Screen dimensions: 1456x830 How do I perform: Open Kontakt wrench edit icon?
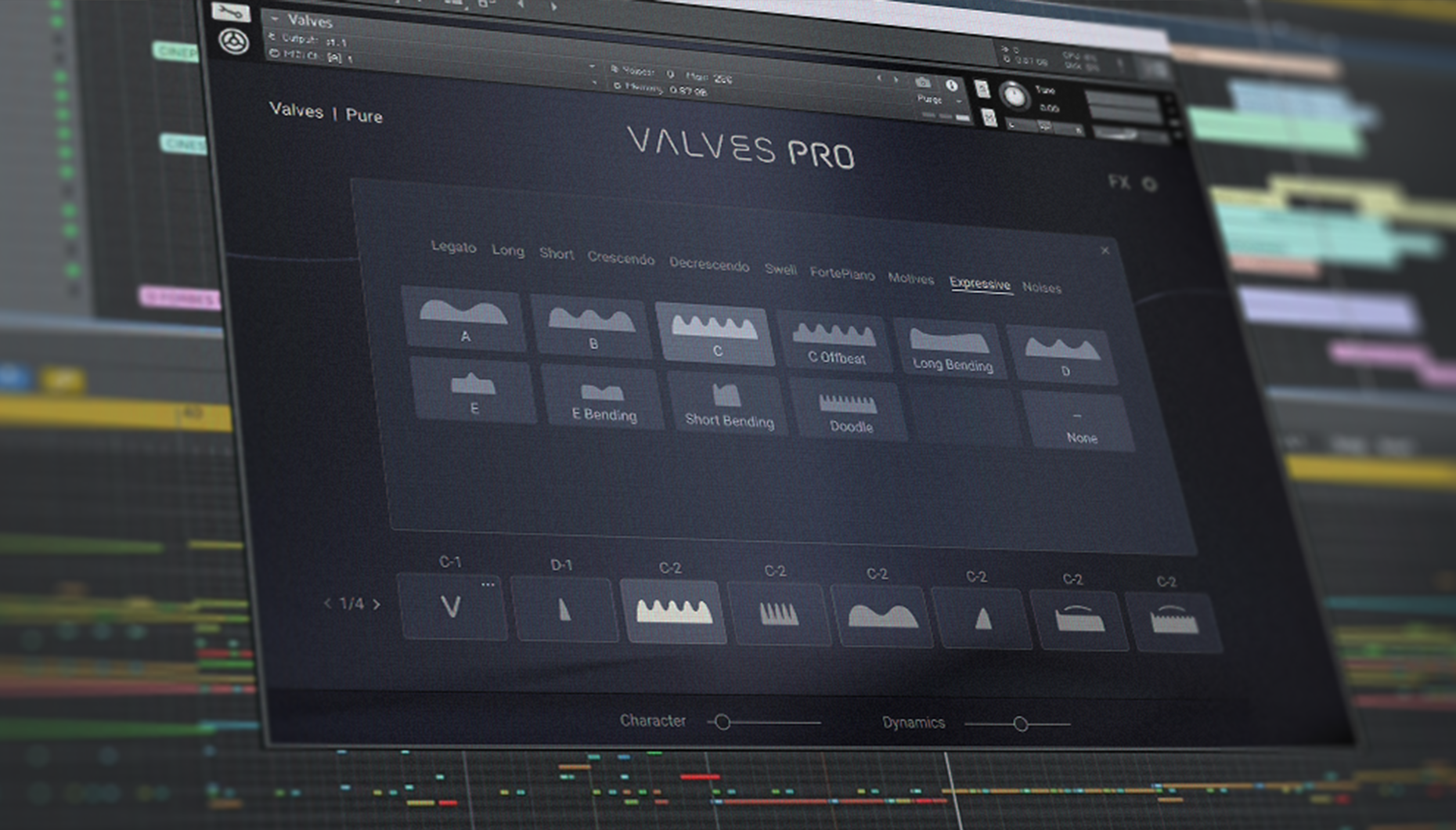pos(230,12)
